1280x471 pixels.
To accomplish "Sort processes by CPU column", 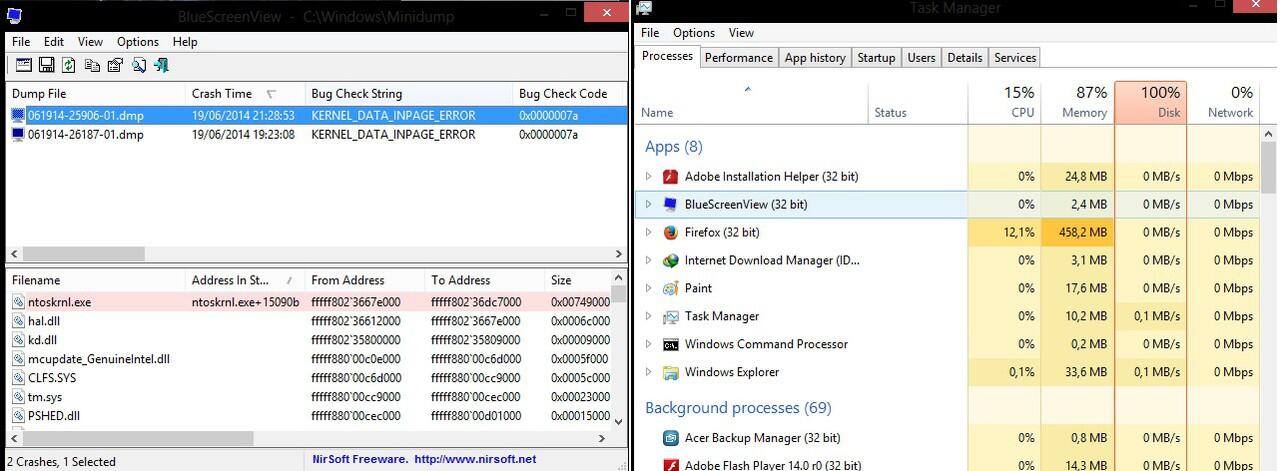I will point(1004,103).
